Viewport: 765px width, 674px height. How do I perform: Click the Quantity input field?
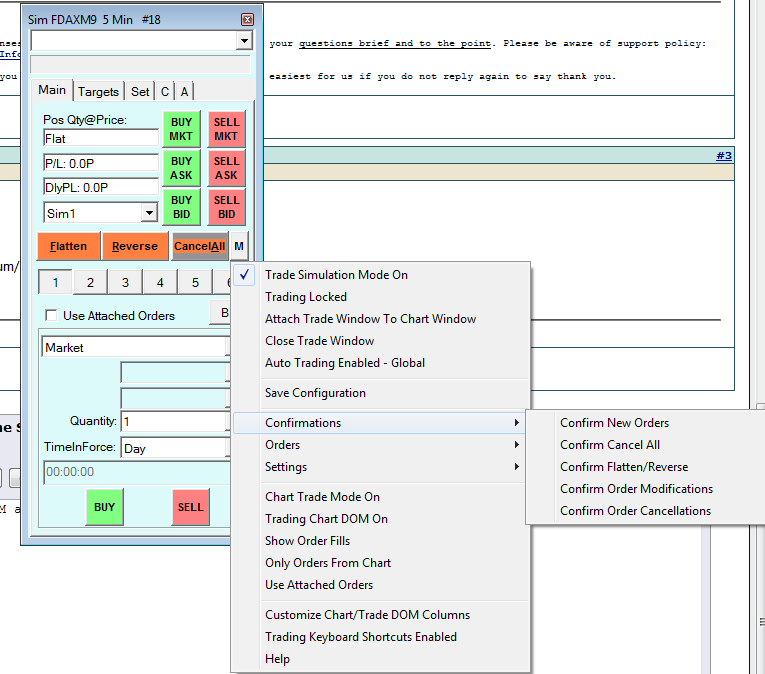175,421
